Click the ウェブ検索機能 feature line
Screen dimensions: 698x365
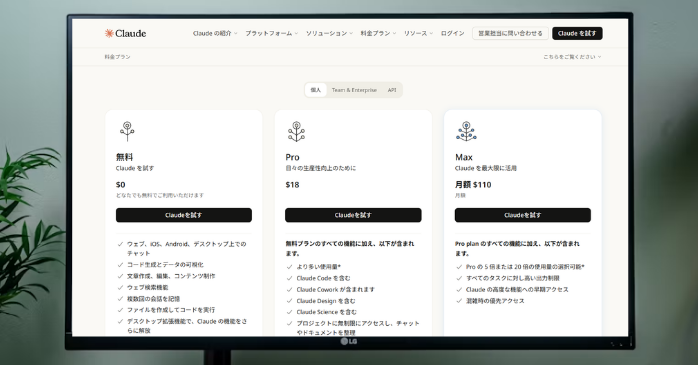[x=148, y=288]
